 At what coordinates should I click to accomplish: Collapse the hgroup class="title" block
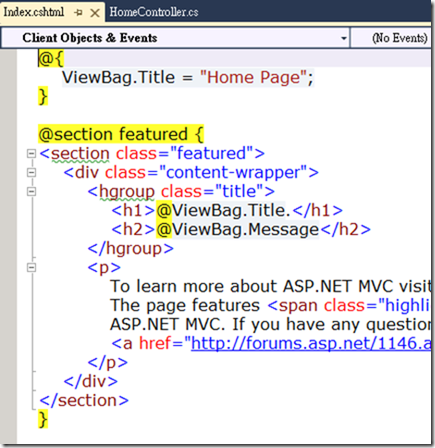click(x=31, y=191)
